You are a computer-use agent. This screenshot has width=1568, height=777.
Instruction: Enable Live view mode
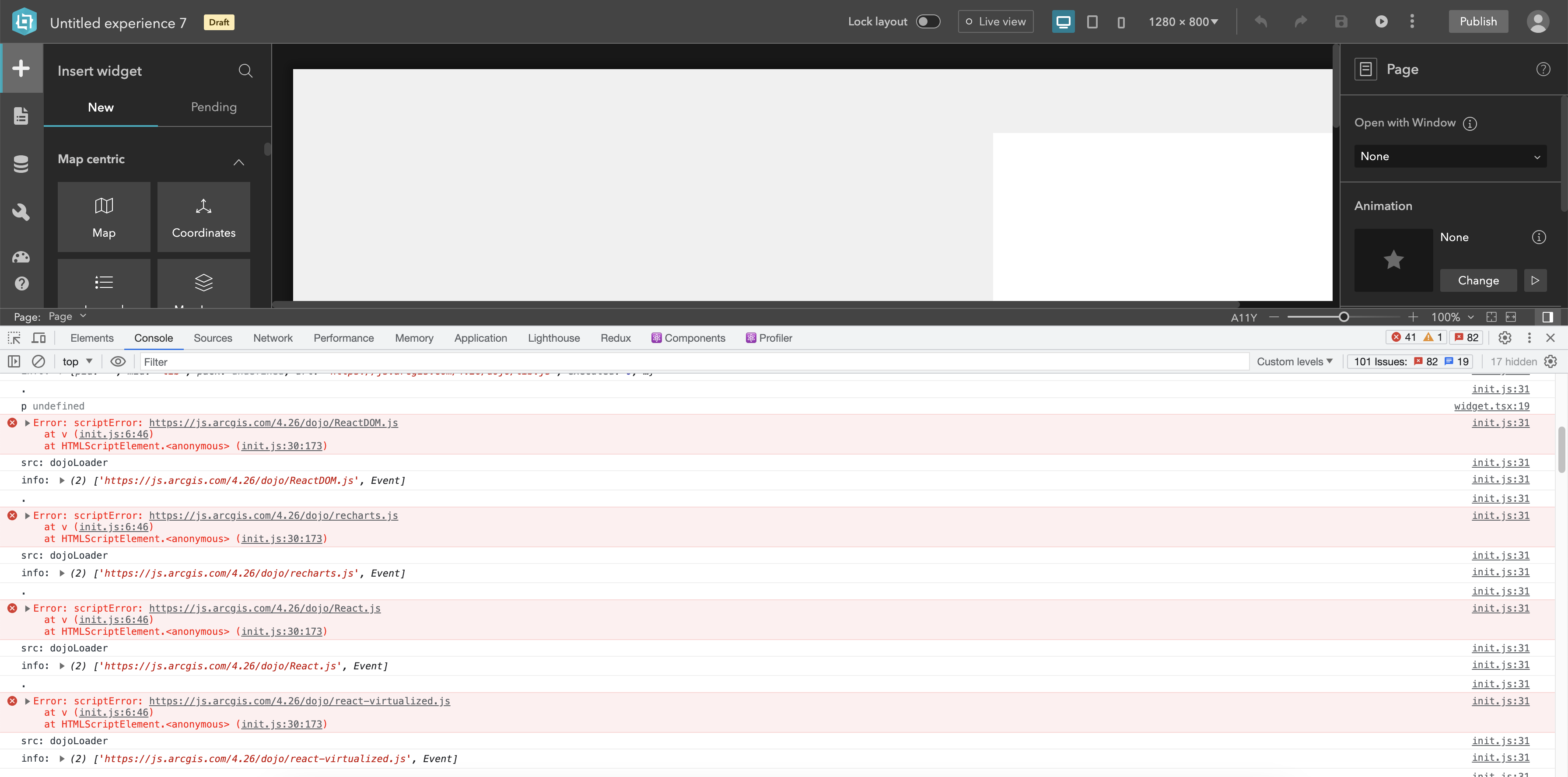pyautogui.click(x=995, y=22)
